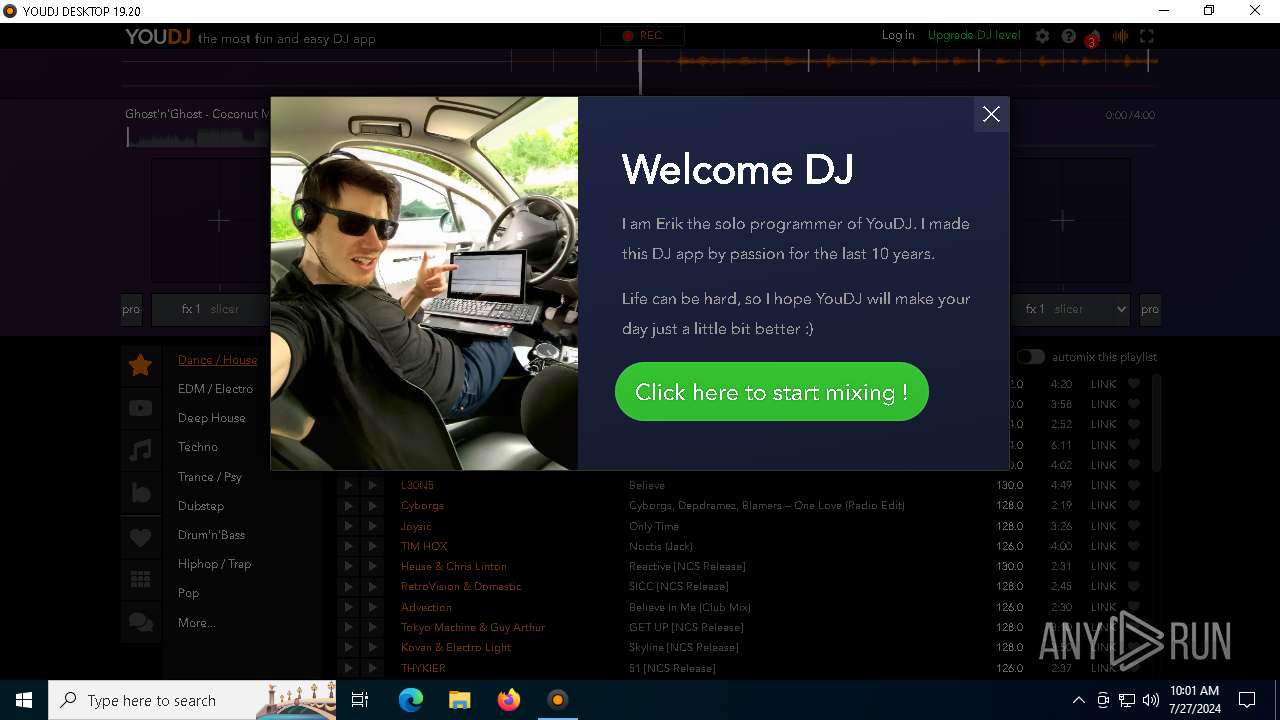Select the EDM / Electro genre
This screenshot has height=720, width=1280.
point(215,389)
